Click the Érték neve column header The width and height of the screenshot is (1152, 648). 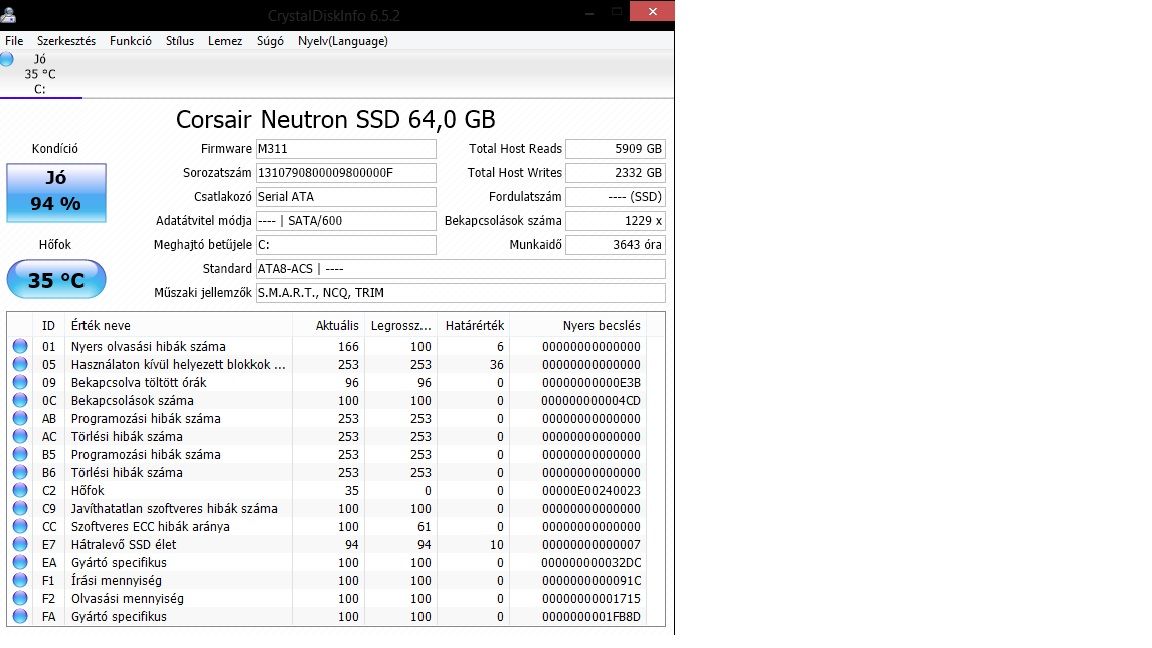179,325
